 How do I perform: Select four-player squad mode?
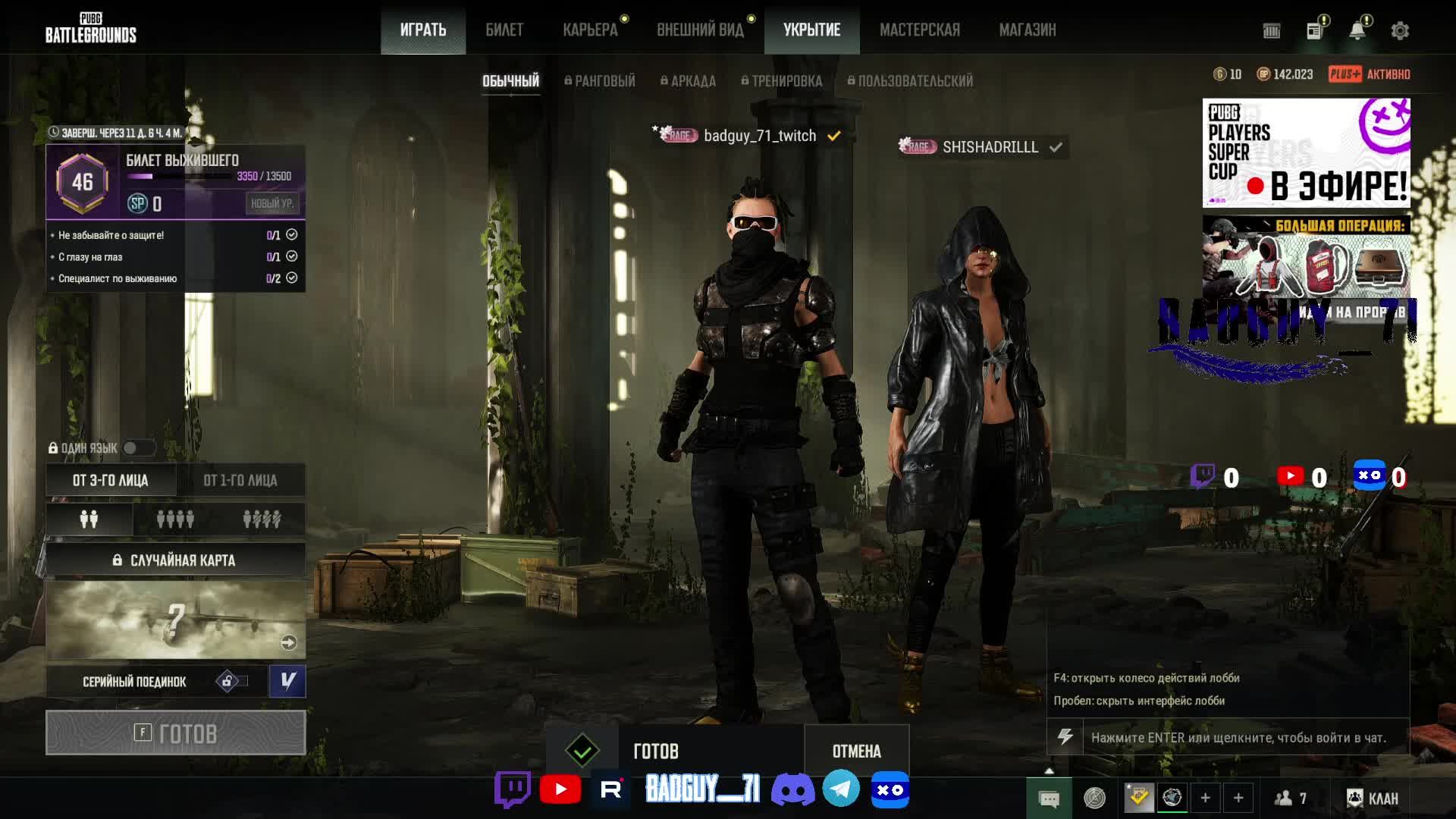tap(175, 519)
